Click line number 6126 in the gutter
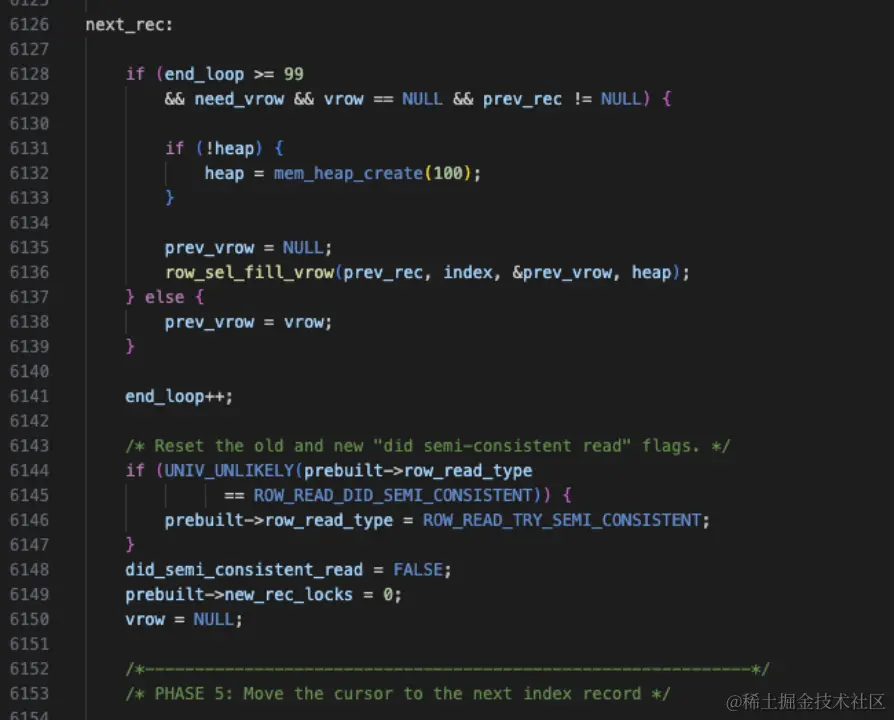 pyautogui.click(x=29, y=25)
